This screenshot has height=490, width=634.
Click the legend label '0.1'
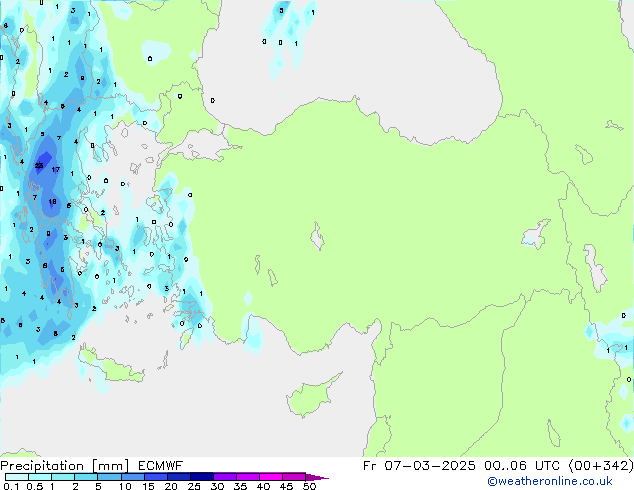pos(11,486)
